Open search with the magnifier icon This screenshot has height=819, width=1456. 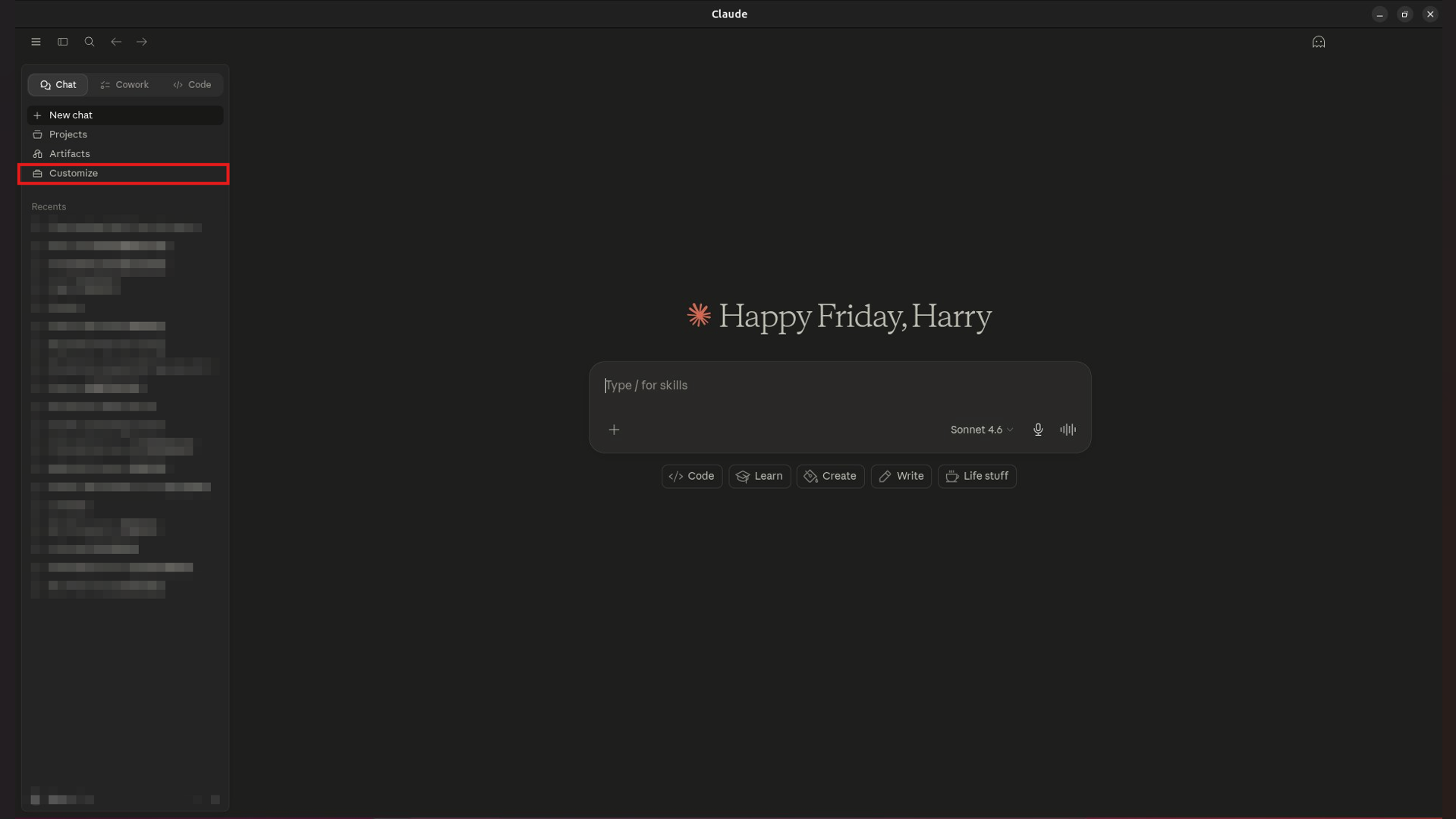90,42
